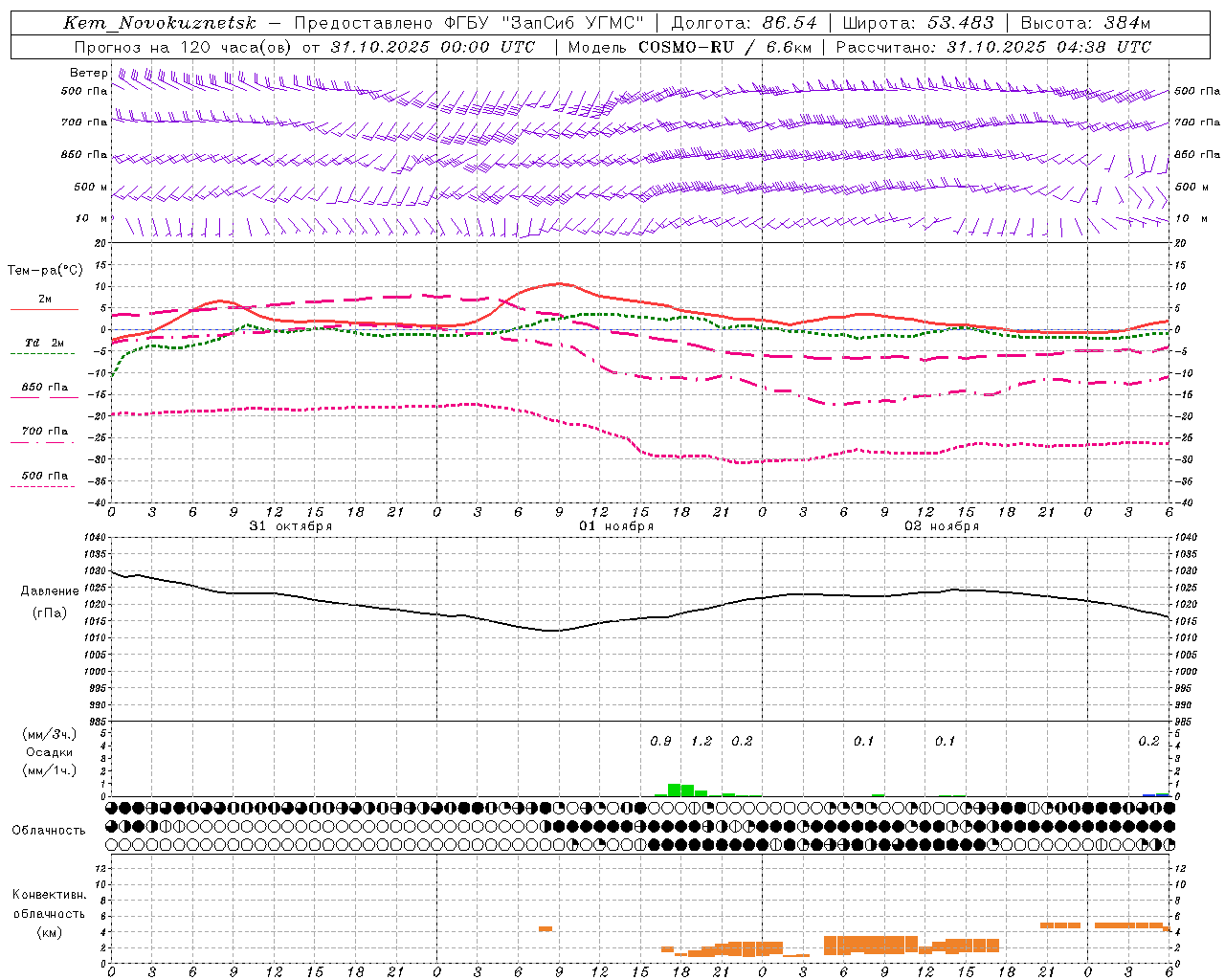Click the '(мм/3ч.)' precipitation unit label
Image resolution: width=1225 pixels, height=980 pixels.
50,734
